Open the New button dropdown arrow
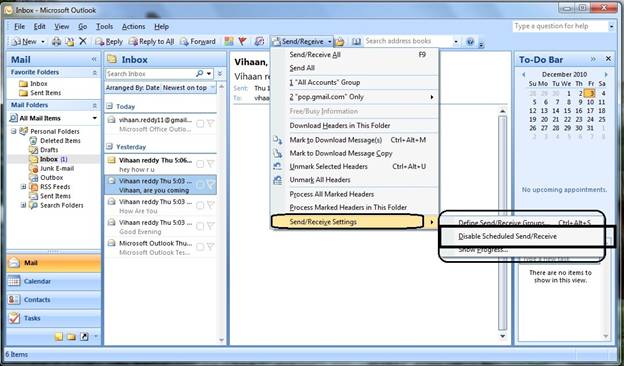 tap(43, 42)
